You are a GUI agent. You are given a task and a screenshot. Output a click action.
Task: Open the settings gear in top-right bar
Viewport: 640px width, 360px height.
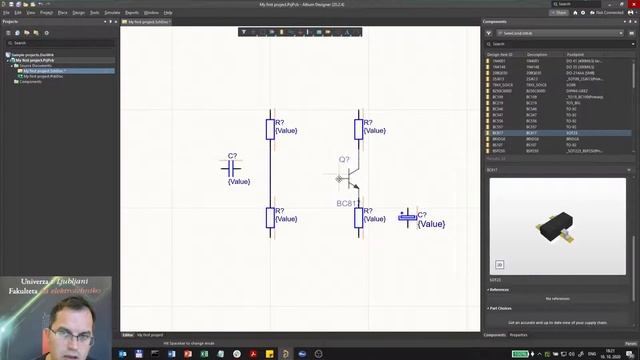(583, 13)
